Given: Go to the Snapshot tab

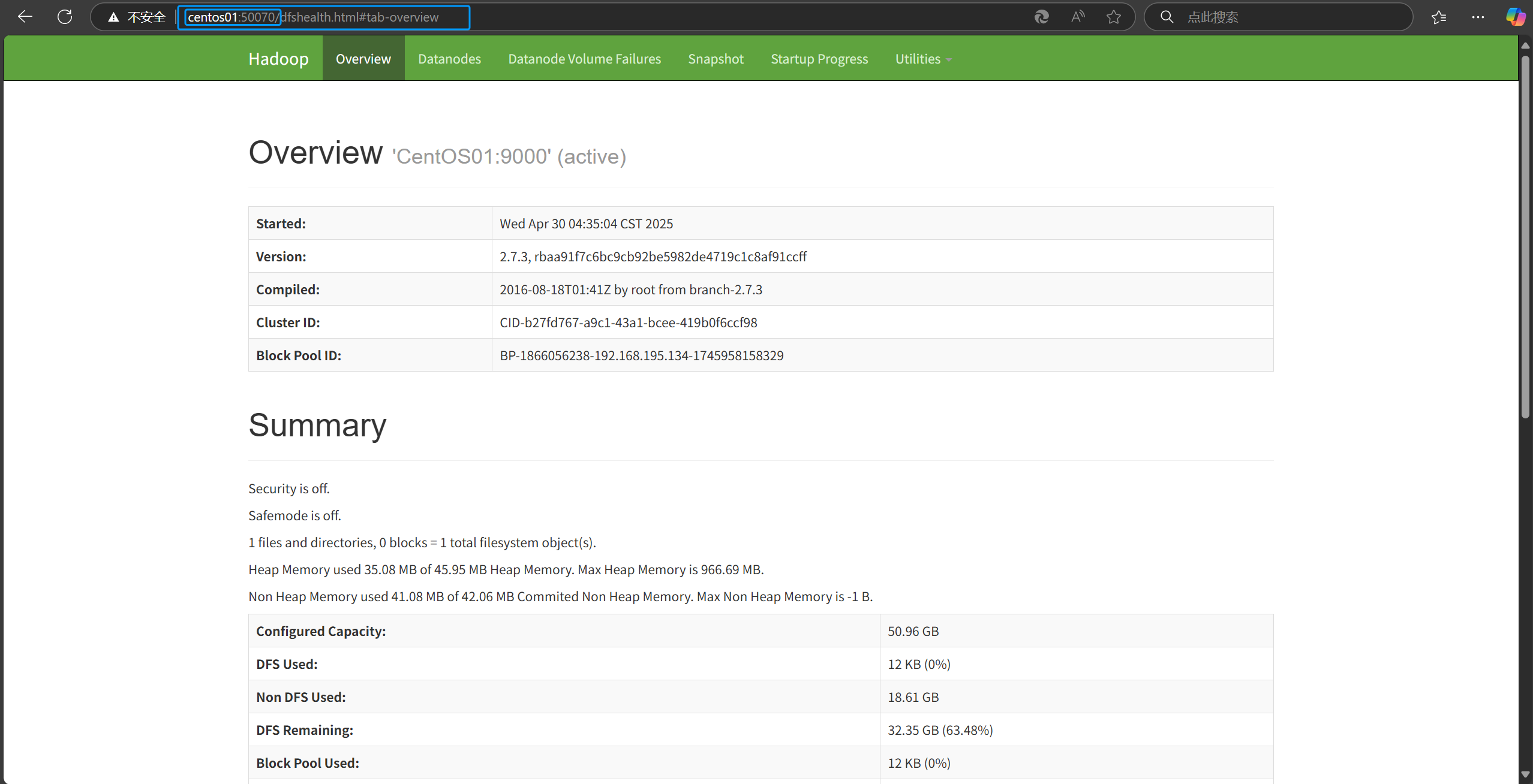Looking at the screenshot, I should (x=716, y=59).
